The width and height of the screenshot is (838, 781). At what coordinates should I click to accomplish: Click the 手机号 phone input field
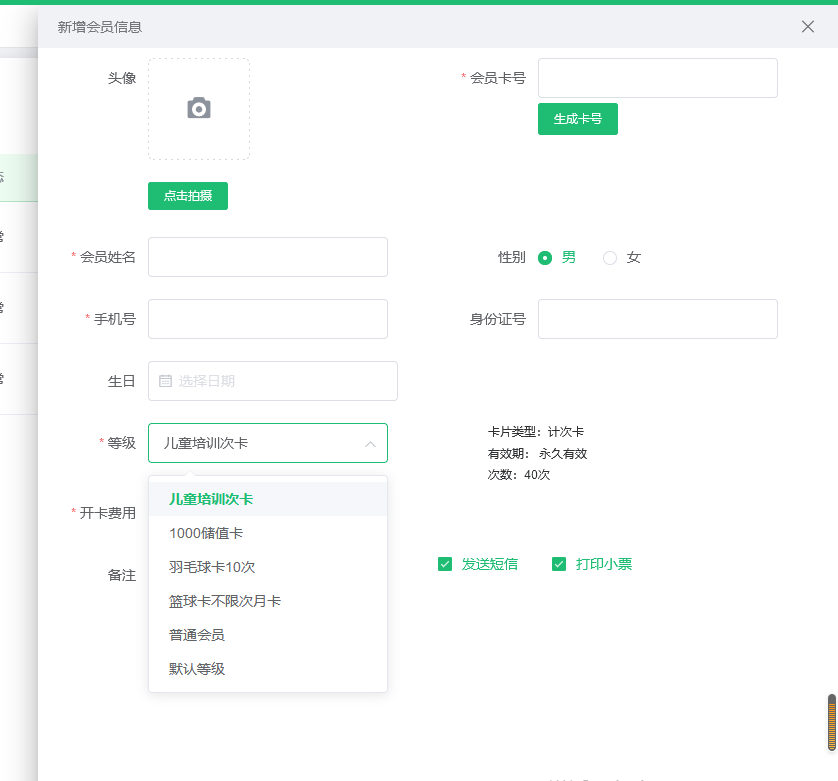pos(267,319)
